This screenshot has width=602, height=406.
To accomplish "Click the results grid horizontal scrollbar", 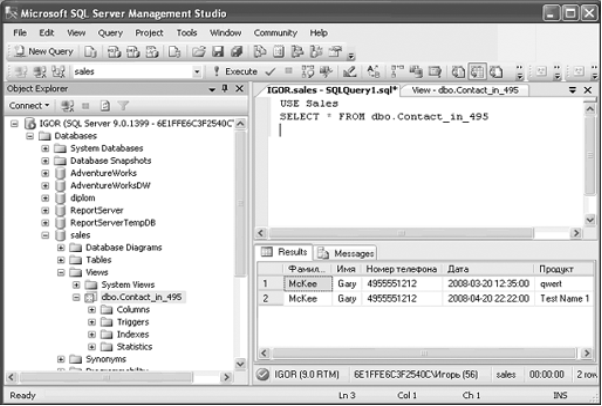I will pos(425,353).
